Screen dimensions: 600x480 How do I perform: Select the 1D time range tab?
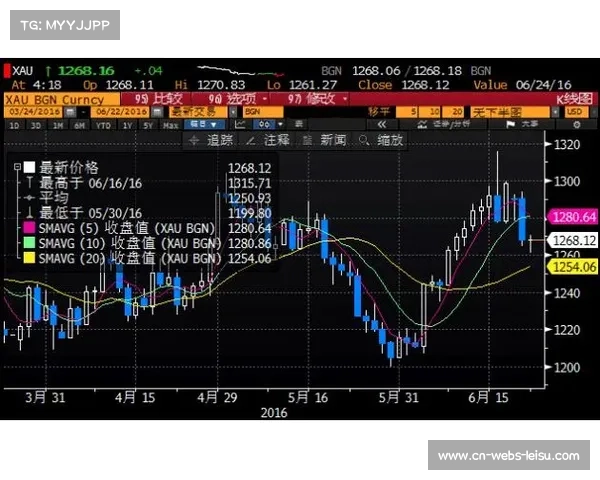click(15, 125)
